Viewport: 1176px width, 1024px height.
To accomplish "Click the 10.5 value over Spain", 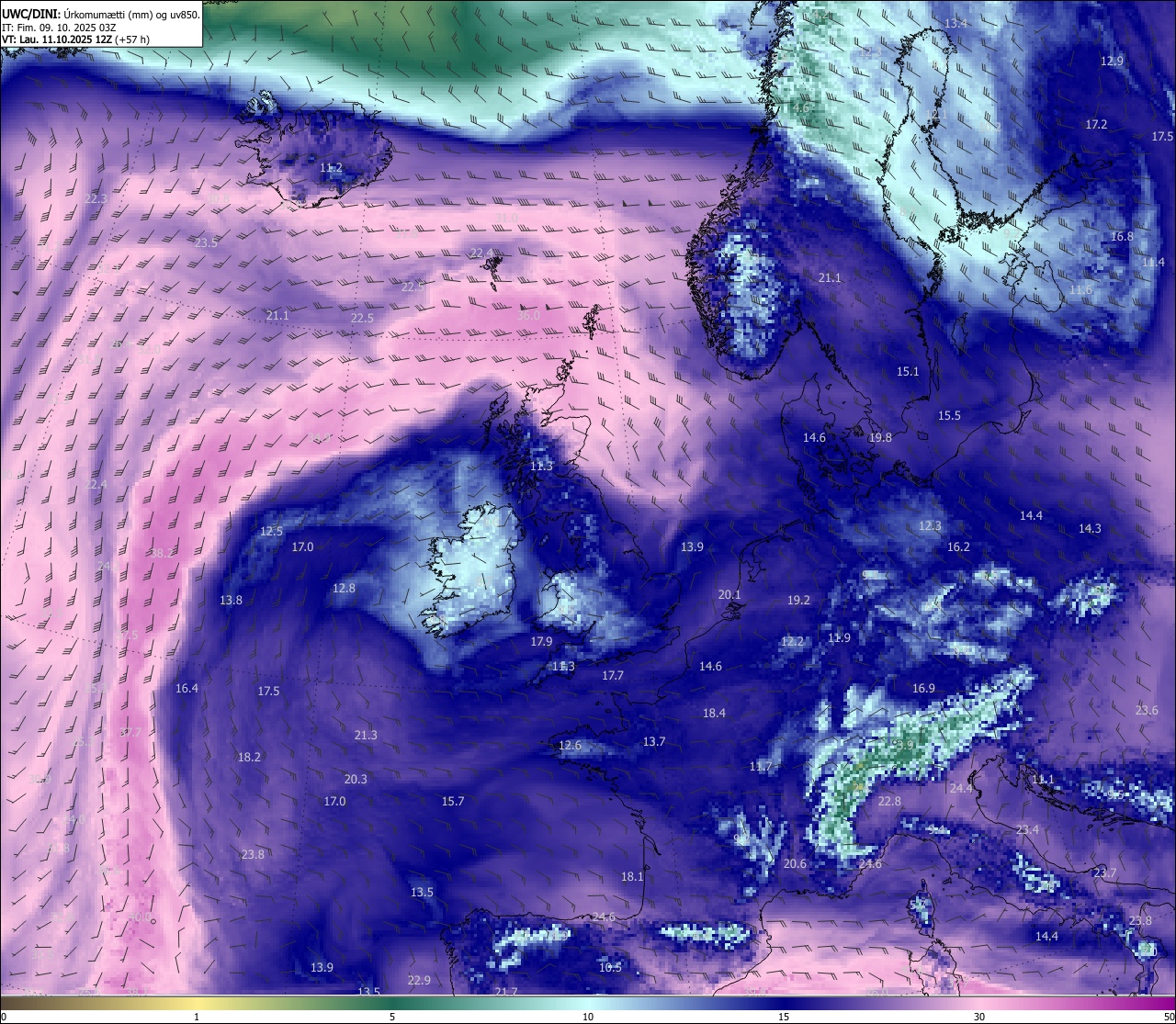I will [x=610, y=967].
